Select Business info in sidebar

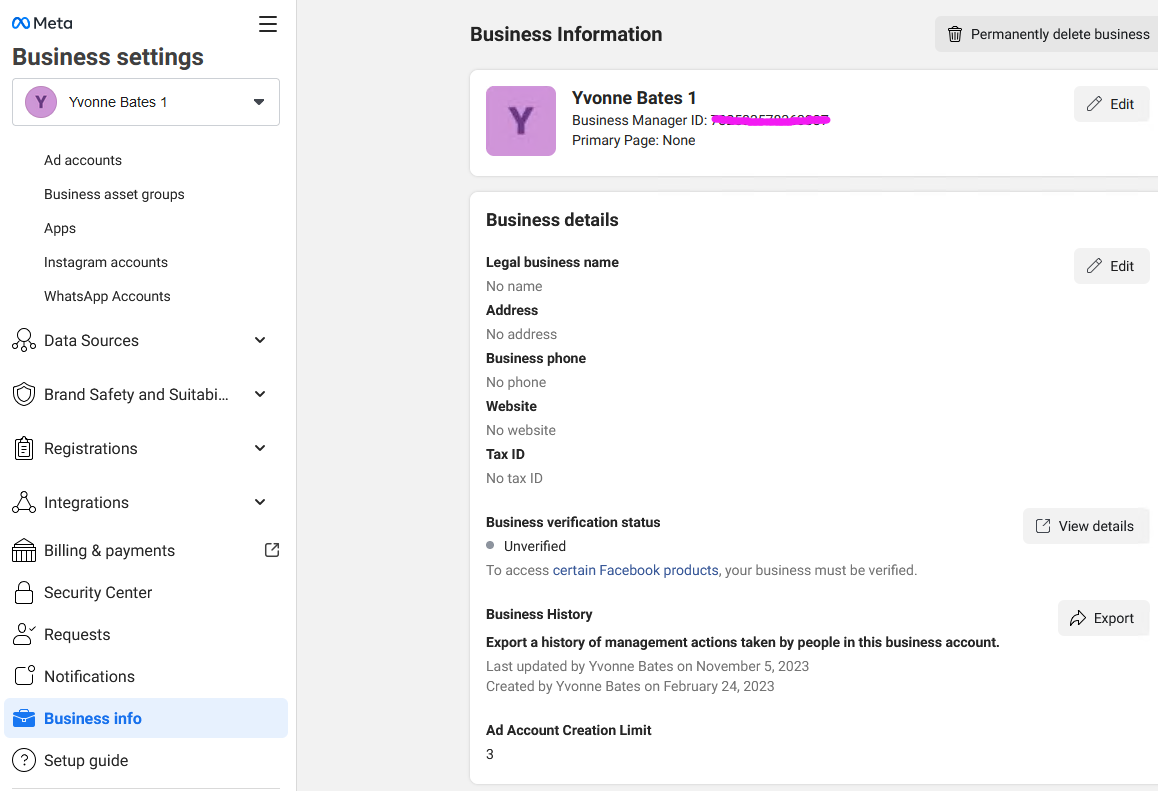[146, 718]
